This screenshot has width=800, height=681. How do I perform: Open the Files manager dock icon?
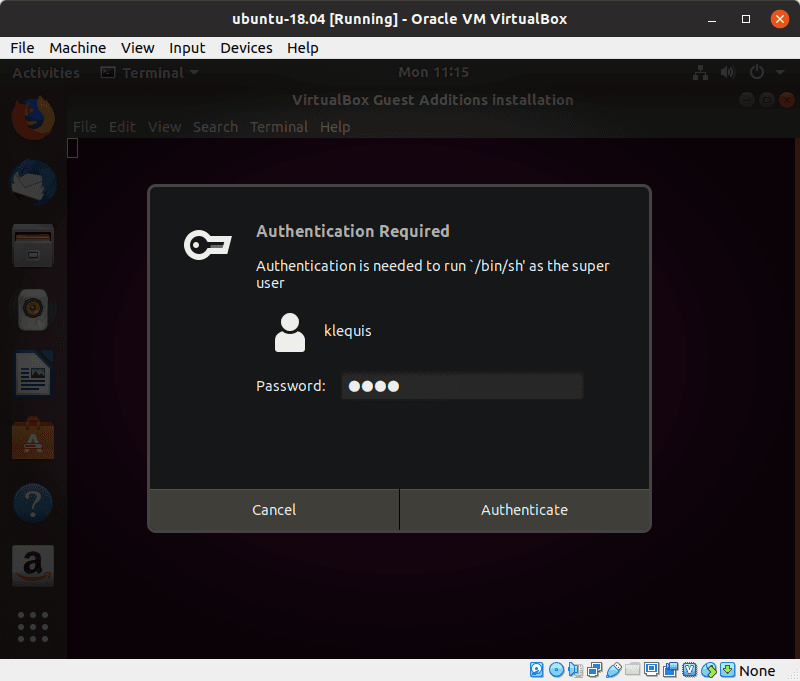[33, 246]
